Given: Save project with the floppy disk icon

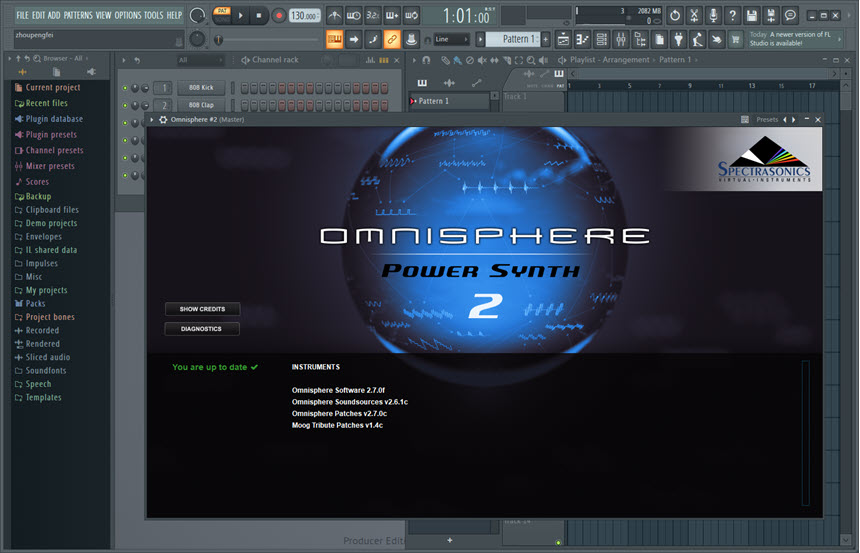Looking at the screenshot, I should [752, 15].
